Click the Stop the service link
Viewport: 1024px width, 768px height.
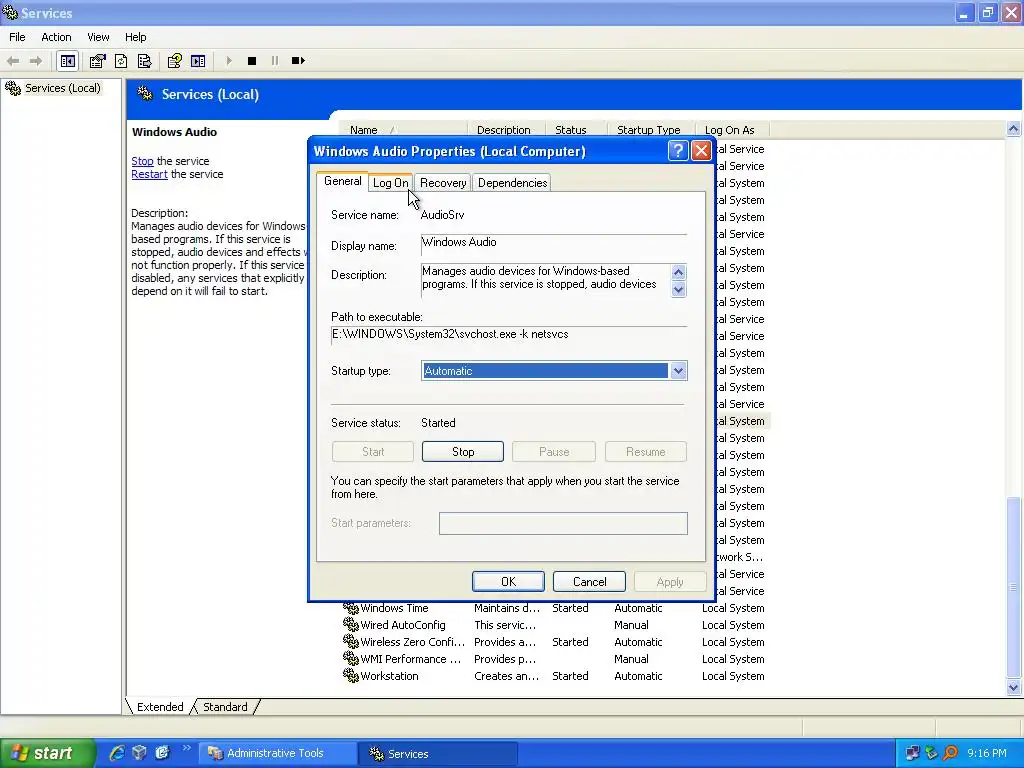(142, 161)
